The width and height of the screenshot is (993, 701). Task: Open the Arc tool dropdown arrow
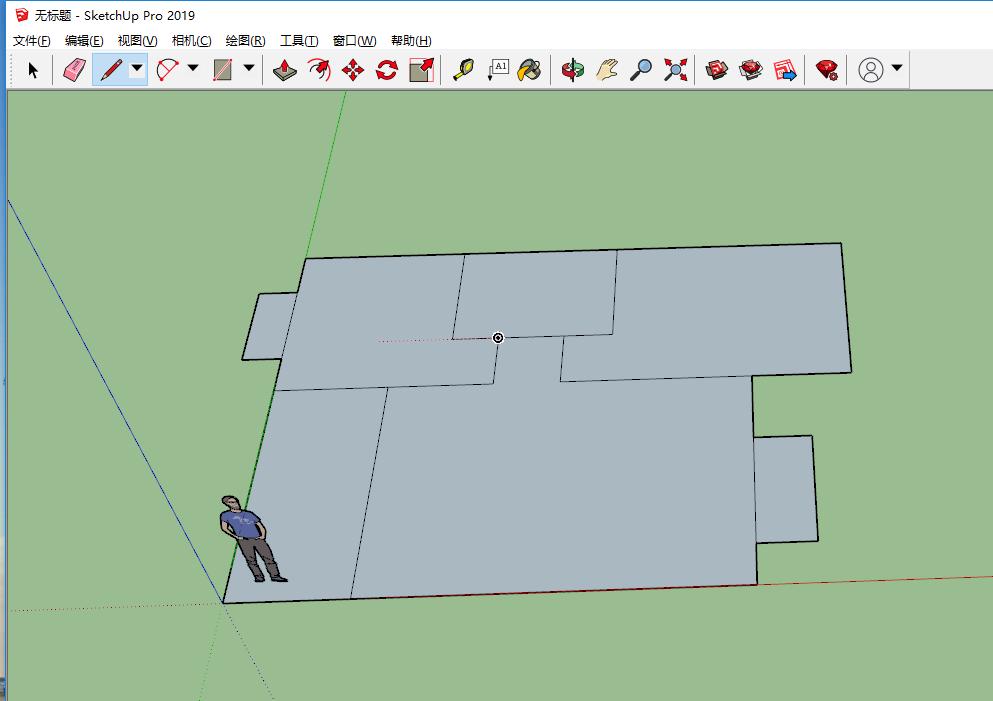click(x=193, y=70)
